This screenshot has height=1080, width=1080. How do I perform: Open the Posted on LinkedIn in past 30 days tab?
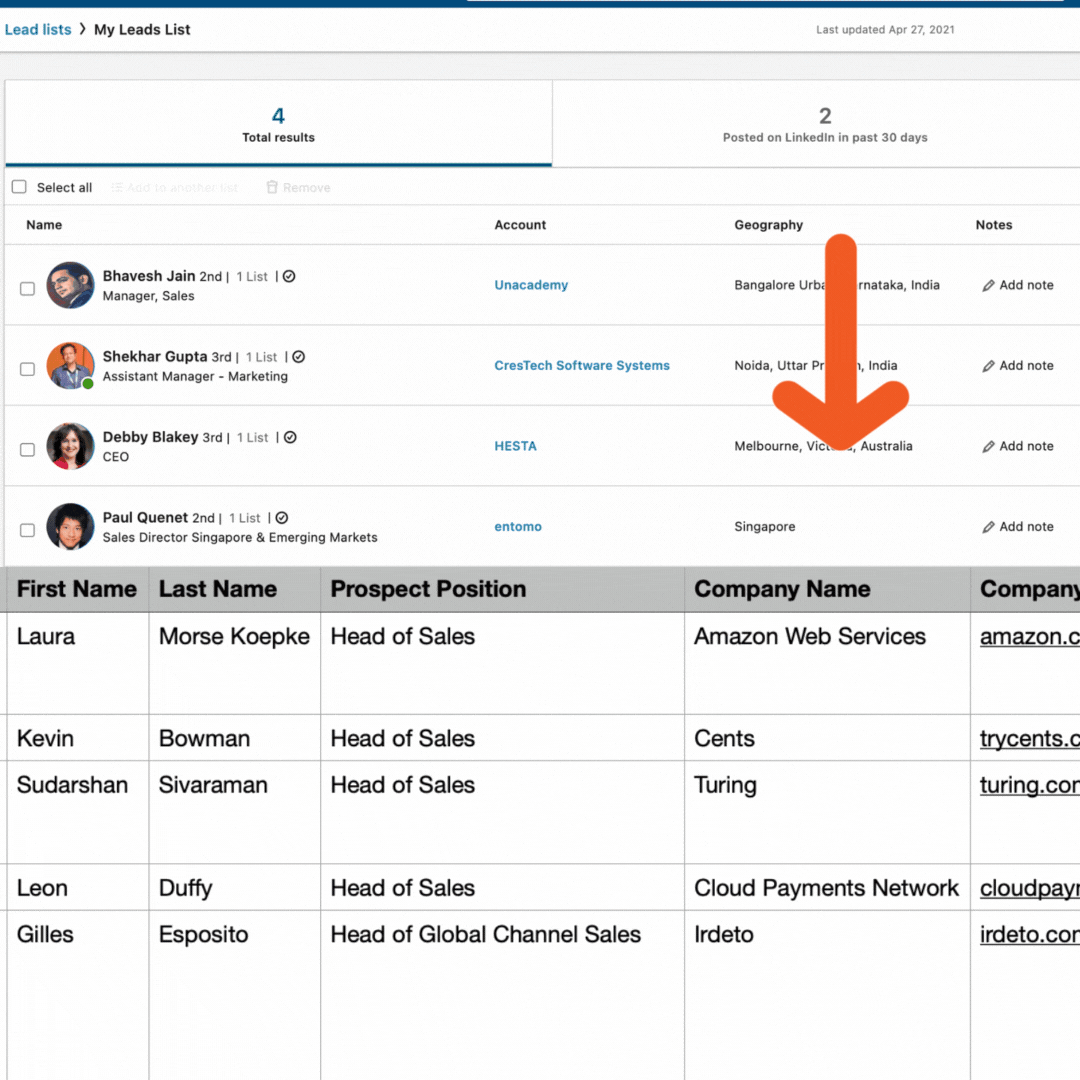[824, 124]
